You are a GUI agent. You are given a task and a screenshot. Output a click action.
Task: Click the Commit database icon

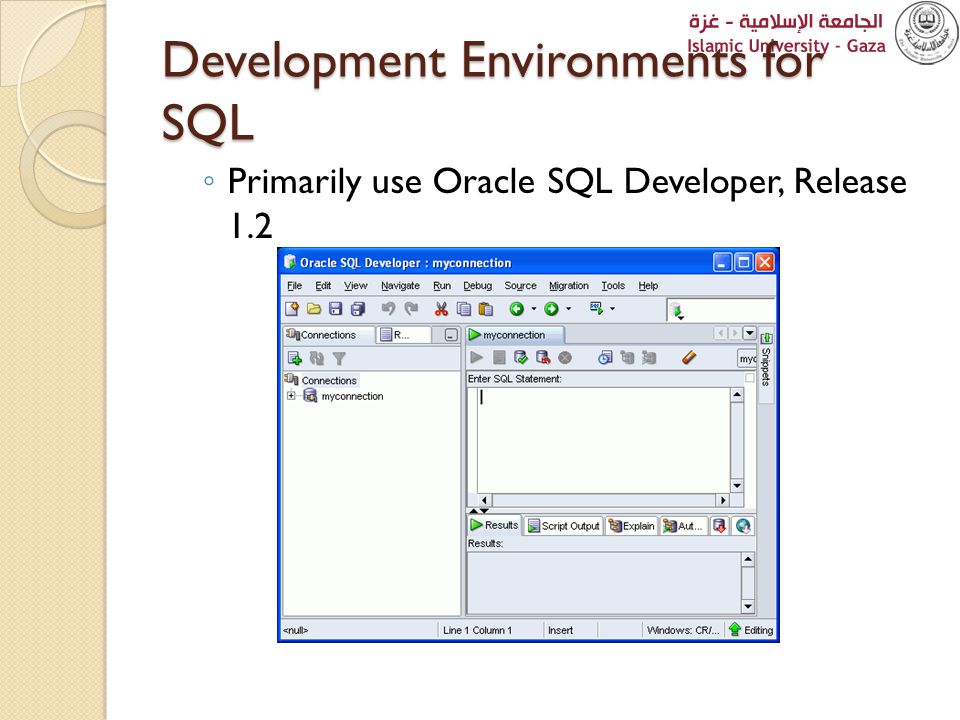pos(521,358)
